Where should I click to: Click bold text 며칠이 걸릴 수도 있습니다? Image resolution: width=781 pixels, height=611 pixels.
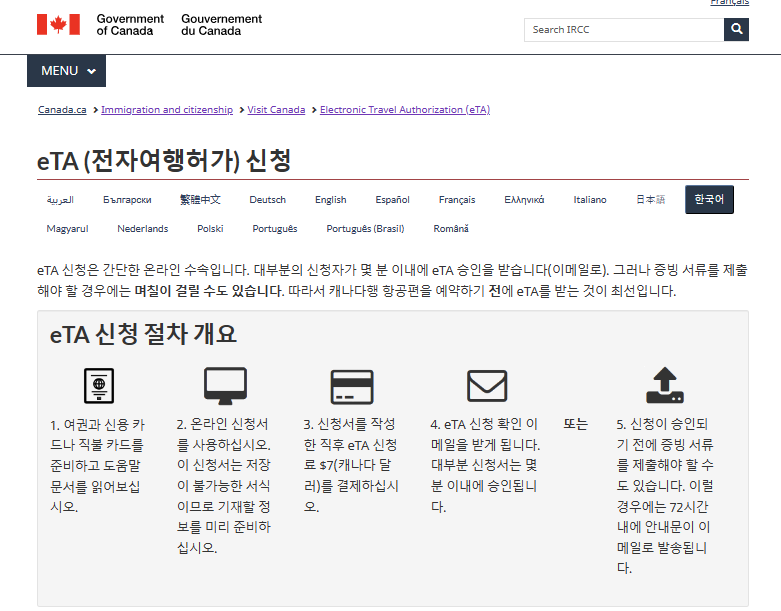coord(209,291)
